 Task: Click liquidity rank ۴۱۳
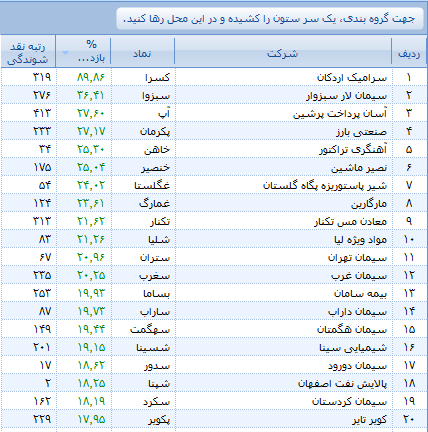(x=42, y=114)
